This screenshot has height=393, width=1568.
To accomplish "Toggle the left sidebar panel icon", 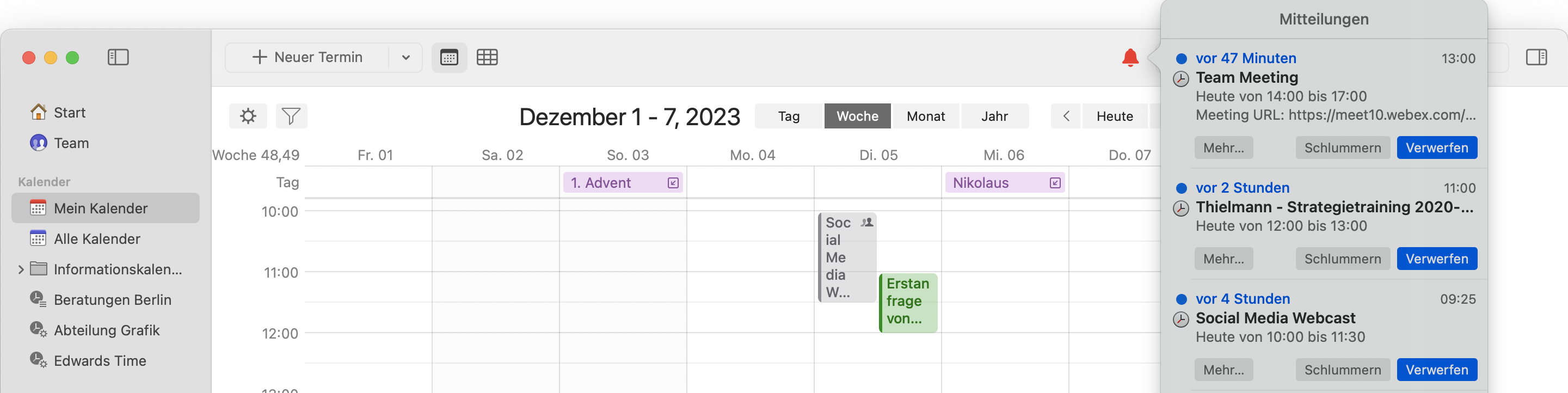I will pyautogui.click(x=118, y=57).
